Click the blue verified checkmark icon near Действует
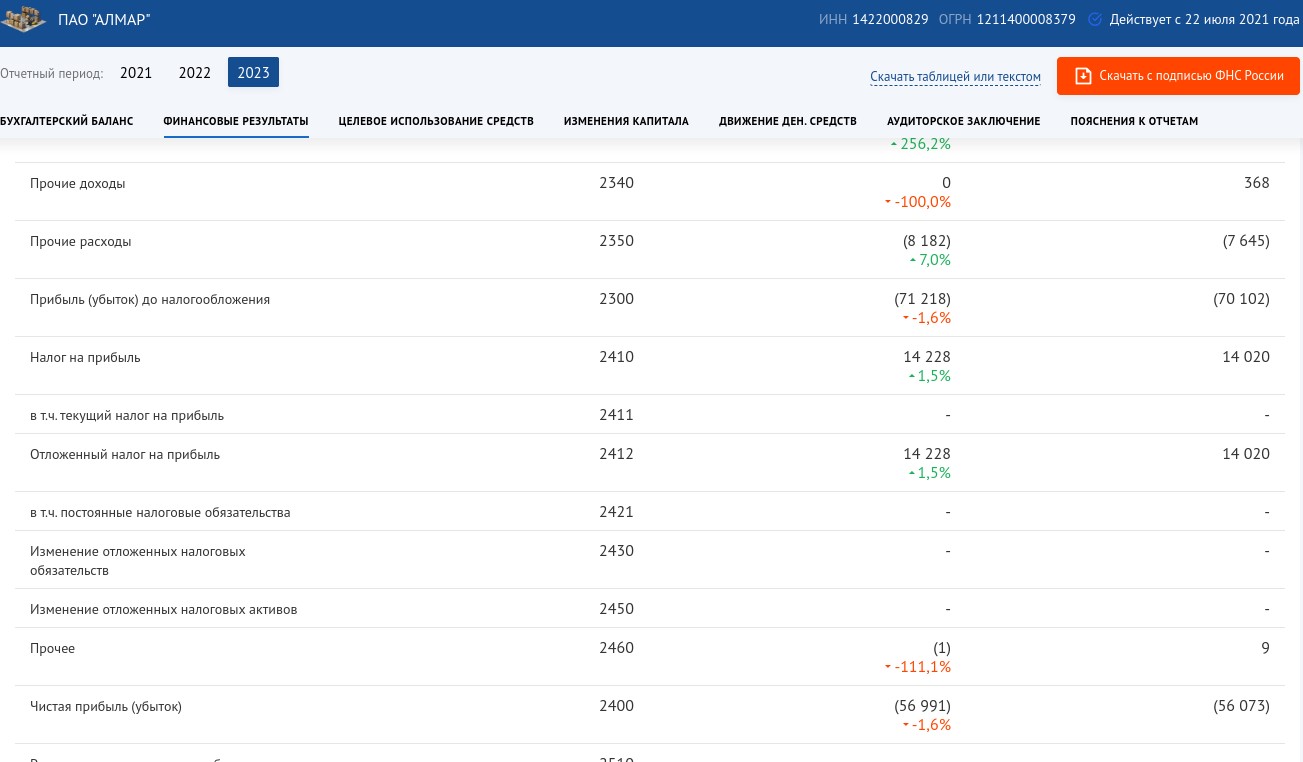Screen dimensions: 1303x762 coord(1095,20)
